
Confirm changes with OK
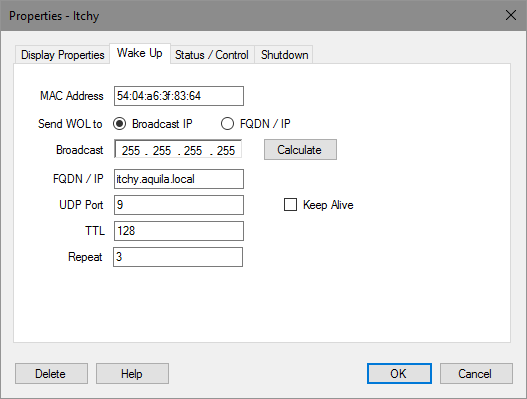coord(399,373)
